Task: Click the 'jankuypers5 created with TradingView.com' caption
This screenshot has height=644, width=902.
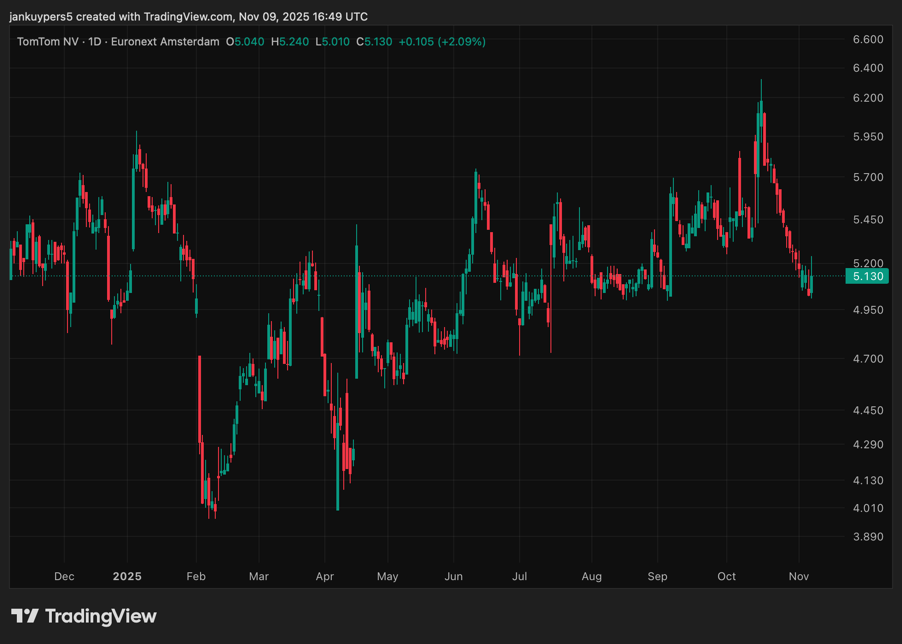Action: point(121,17)
